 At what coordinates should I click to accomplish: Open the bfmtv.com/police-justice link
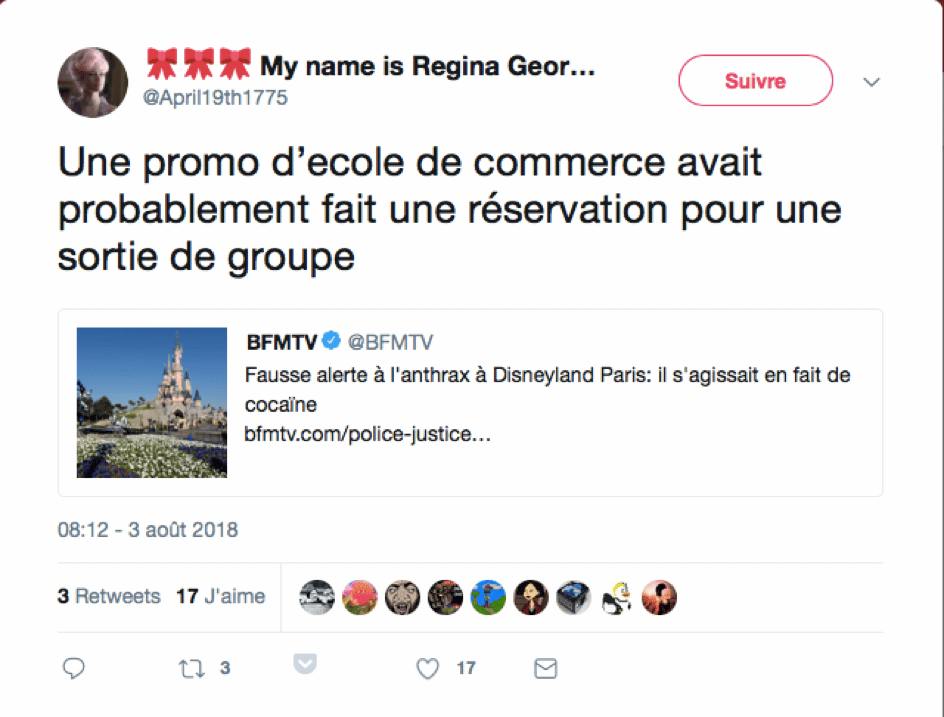point(367,434)
